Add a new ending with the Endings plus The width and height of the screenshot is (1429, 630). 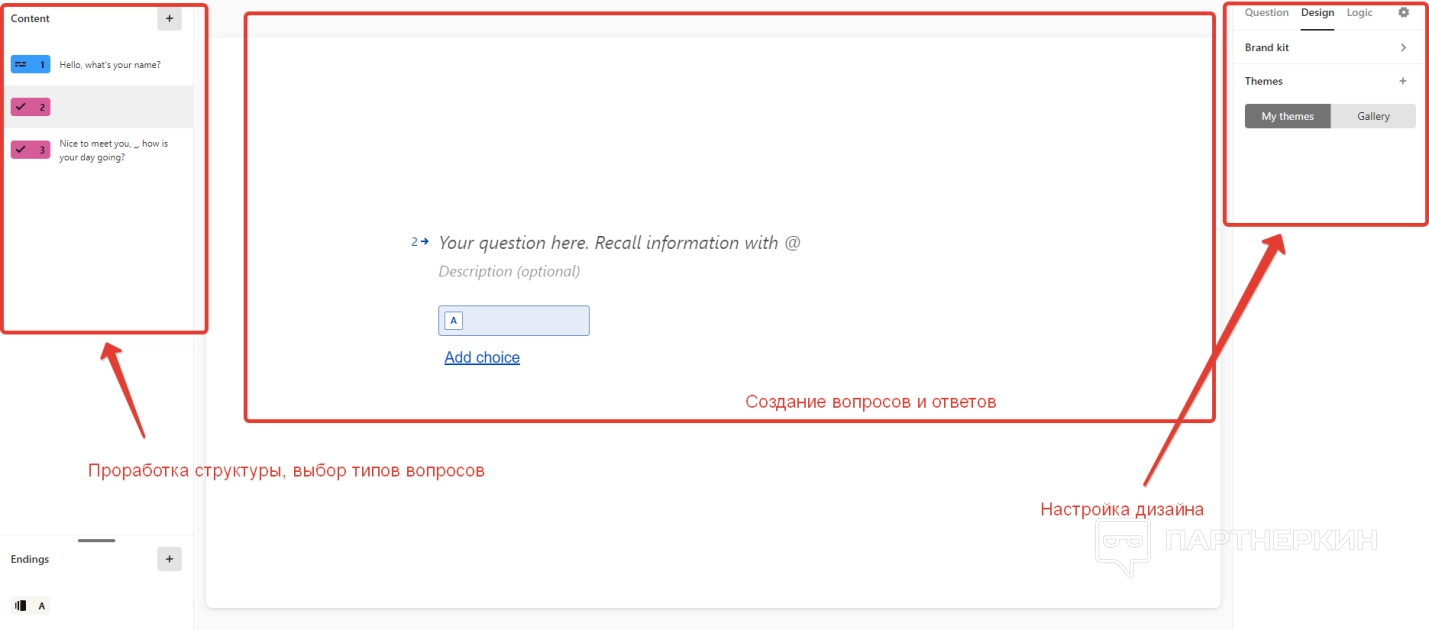point(169,559)
